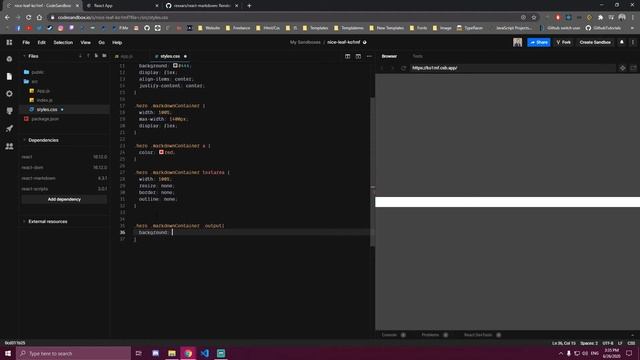Open the Go menu
This screenshot has width=640, height=360.
point(101,42)
